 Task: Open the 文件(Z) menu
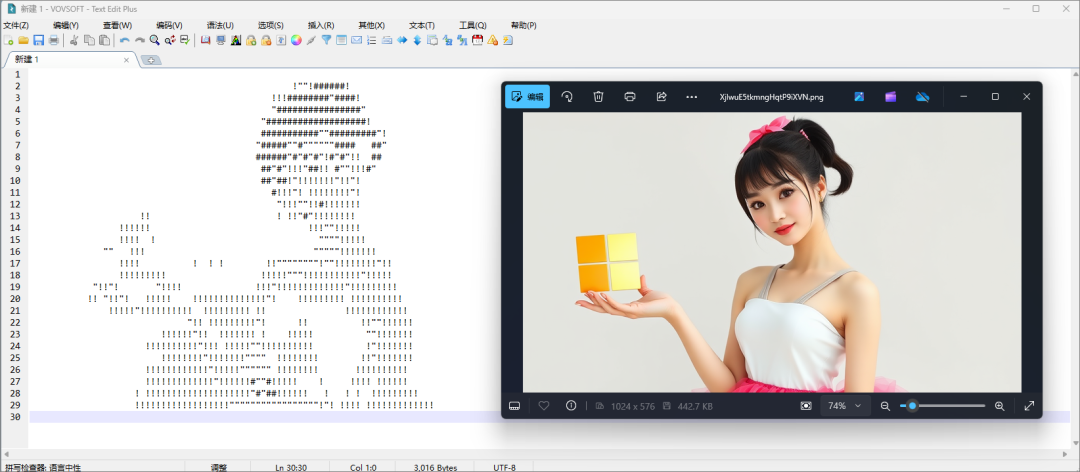point(16,25)
